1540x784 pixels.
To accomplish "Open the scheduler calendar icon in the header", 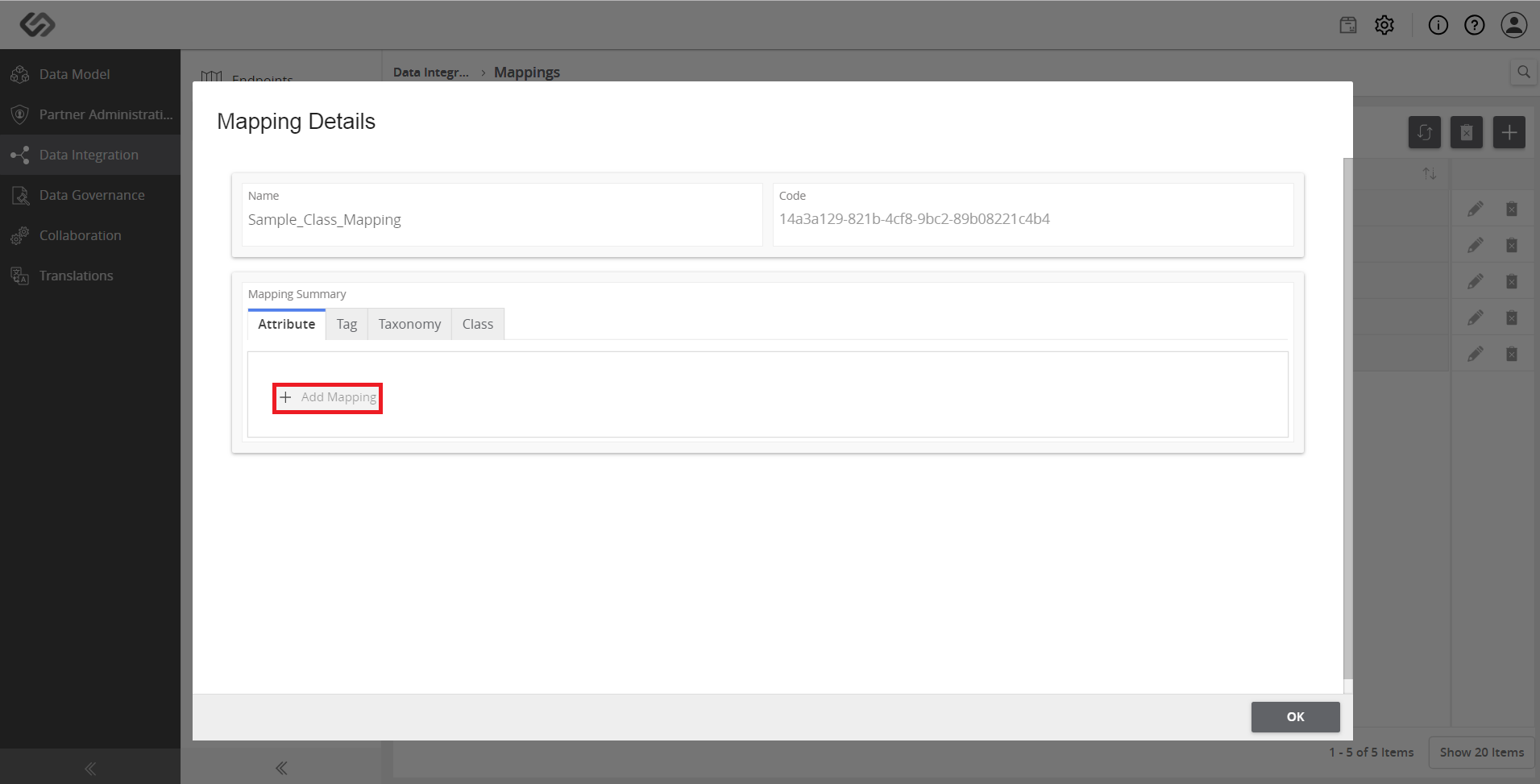I will [1348, 25].
